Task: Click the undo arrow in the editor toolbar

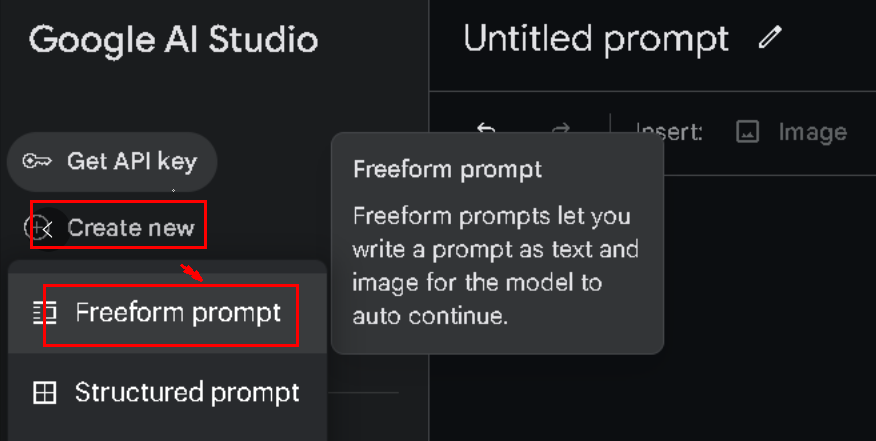Action: 486,129
